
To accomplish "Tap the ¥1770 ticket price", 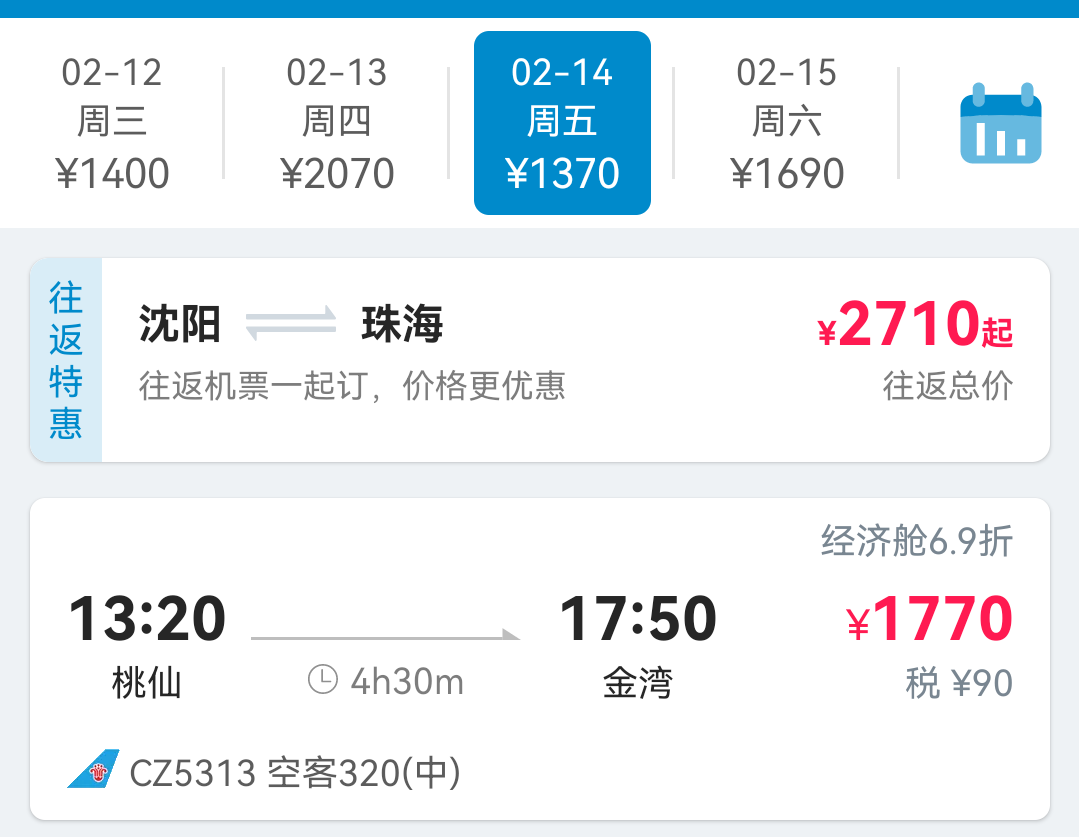I will [930, 619].
